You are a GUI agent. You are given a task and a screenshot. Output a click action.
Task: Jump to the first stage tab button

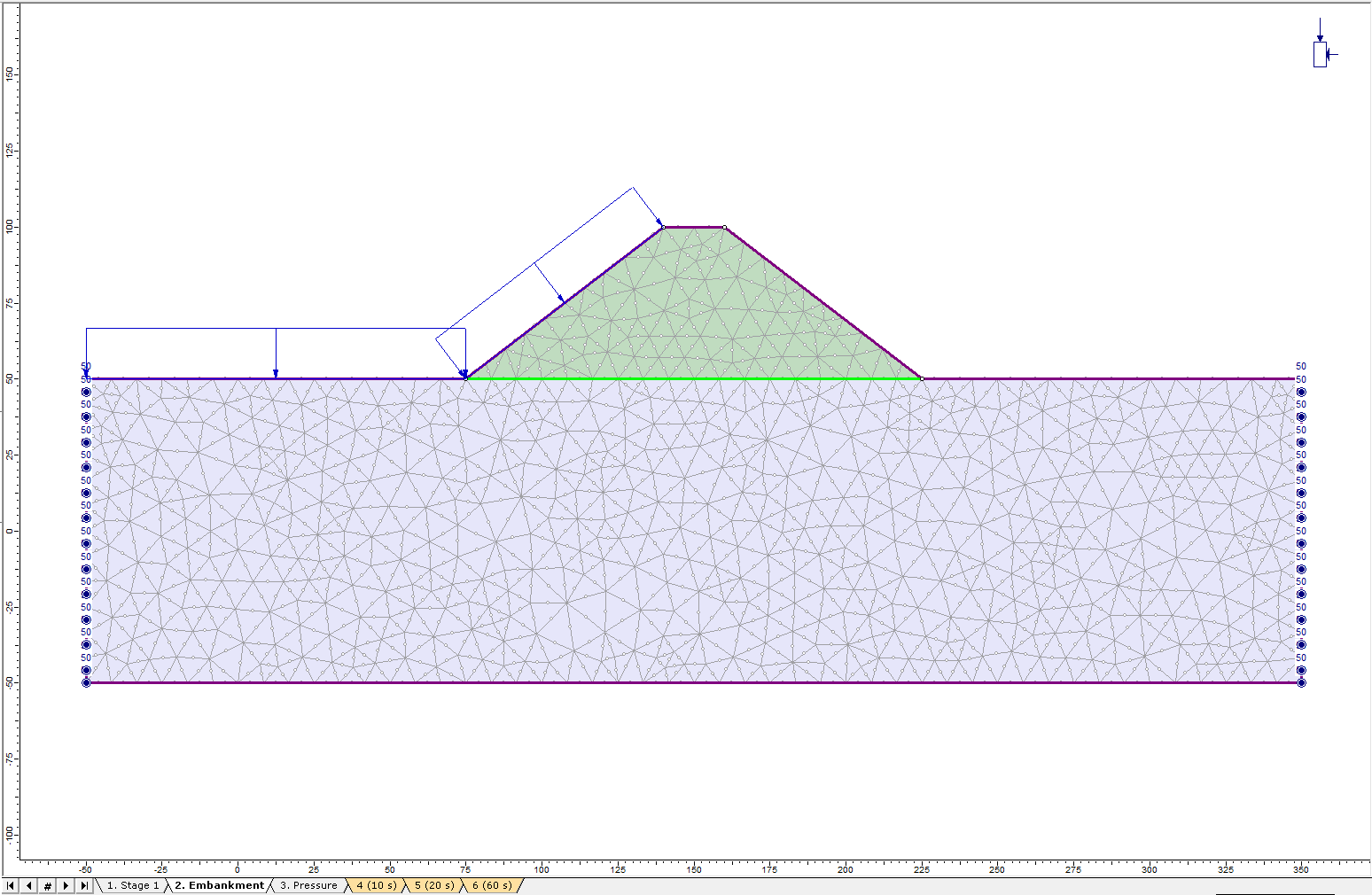pyautogui.click(x=11, y=885)
